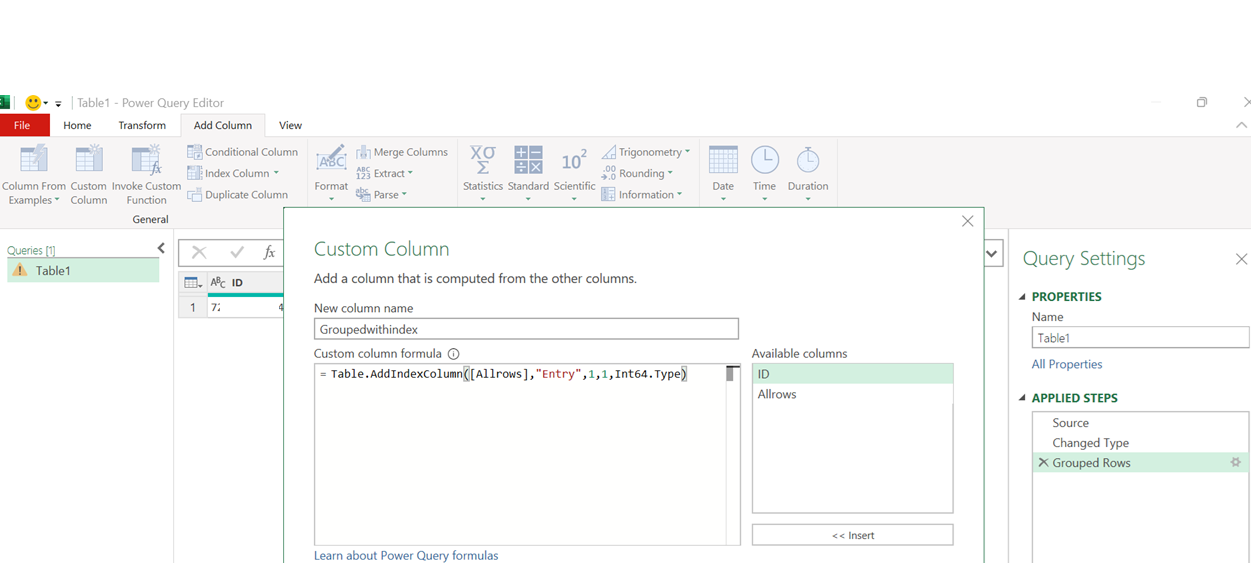Open Standard number operations
The height and width of the screenshot is (563, 1251).
528,174
